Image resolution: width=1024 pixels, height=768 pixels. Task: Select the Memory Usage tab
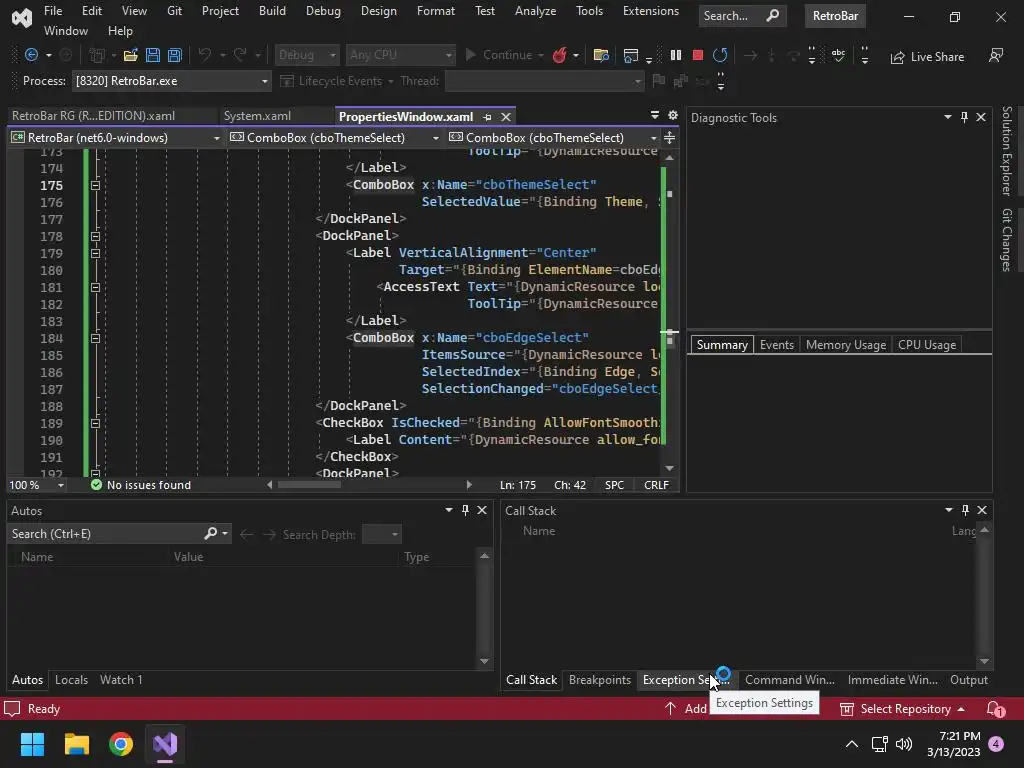(x=846, y=345)
